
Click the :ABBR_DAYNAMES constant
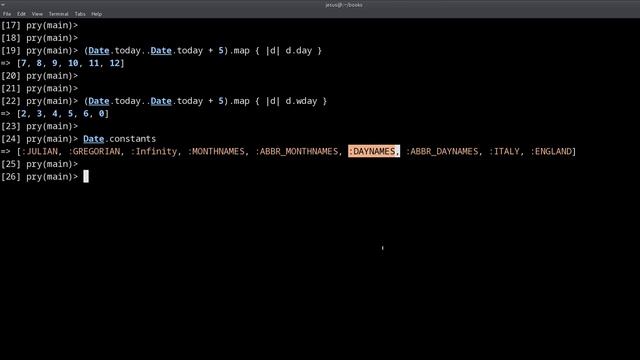442,151
